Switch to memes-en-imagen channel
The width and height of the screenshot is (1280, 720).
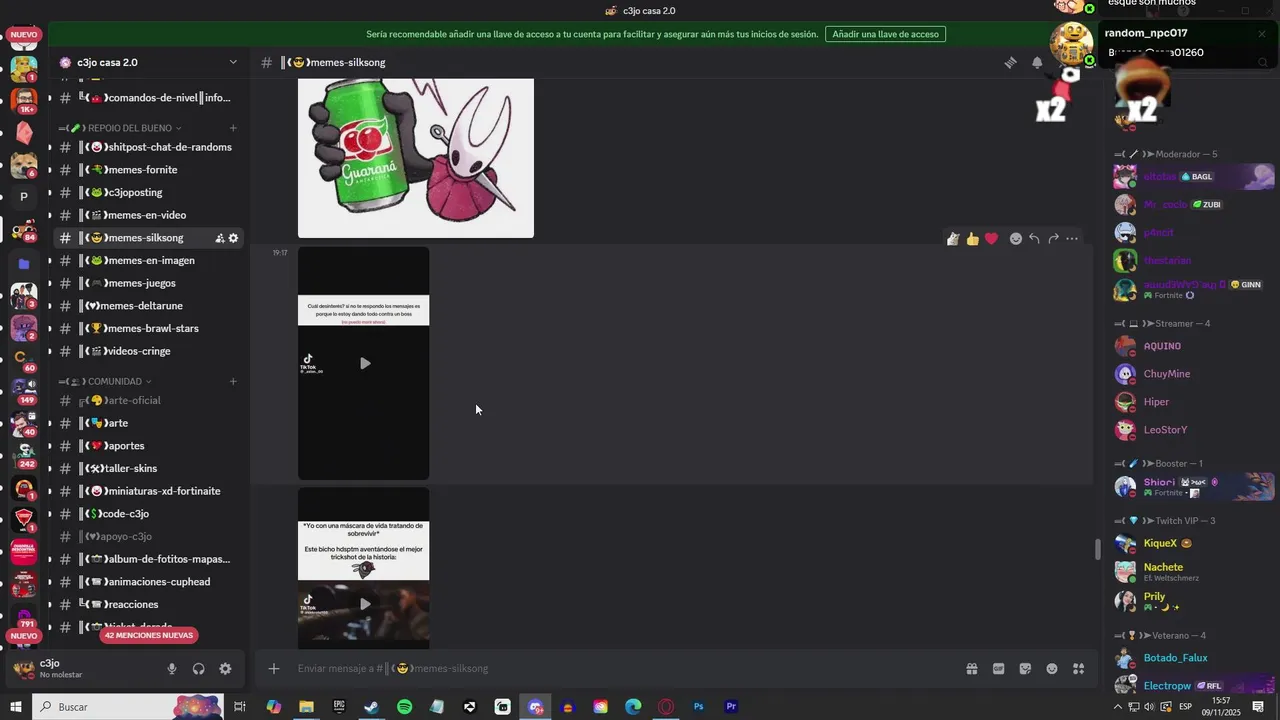tap(148, 261)
